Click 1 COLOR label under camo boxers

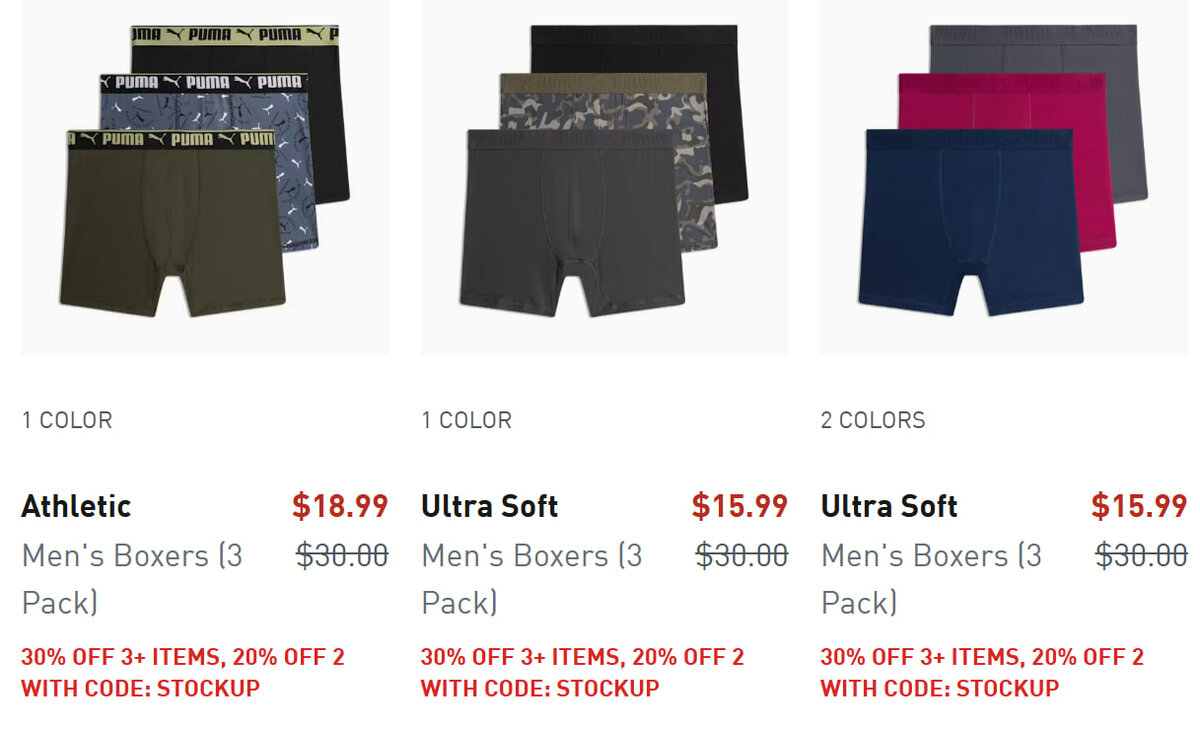click(467, 420)
